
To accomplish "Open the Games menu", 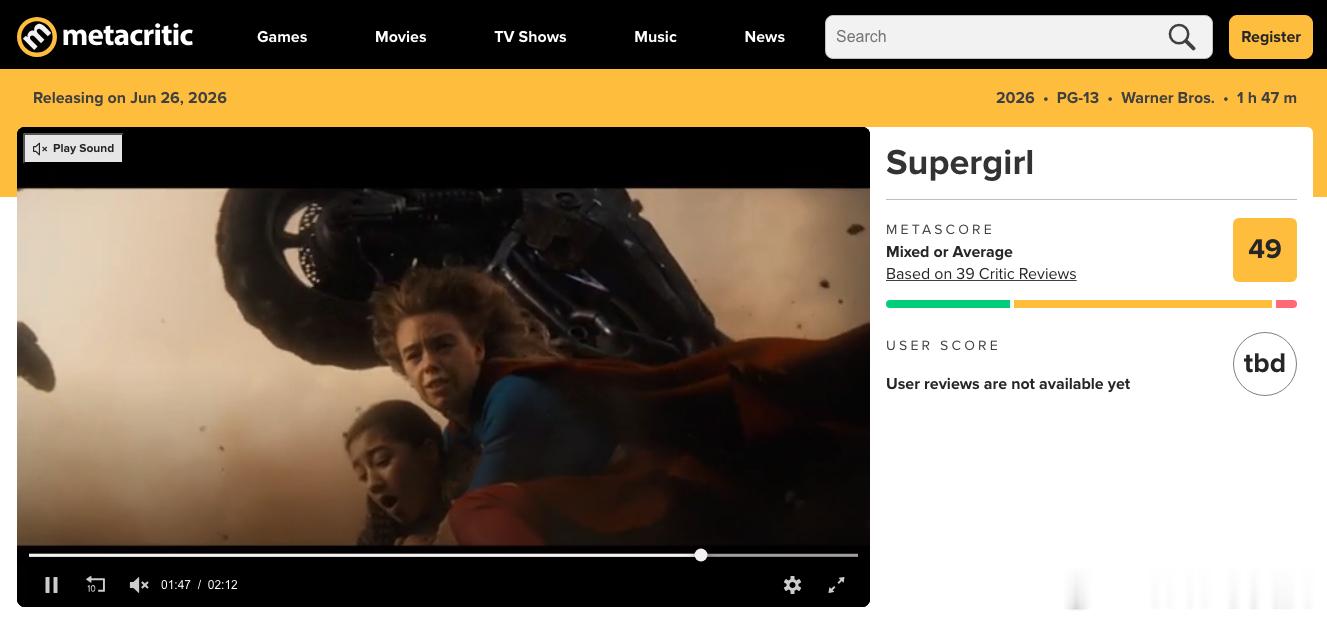I will click(x=282, y=37).
